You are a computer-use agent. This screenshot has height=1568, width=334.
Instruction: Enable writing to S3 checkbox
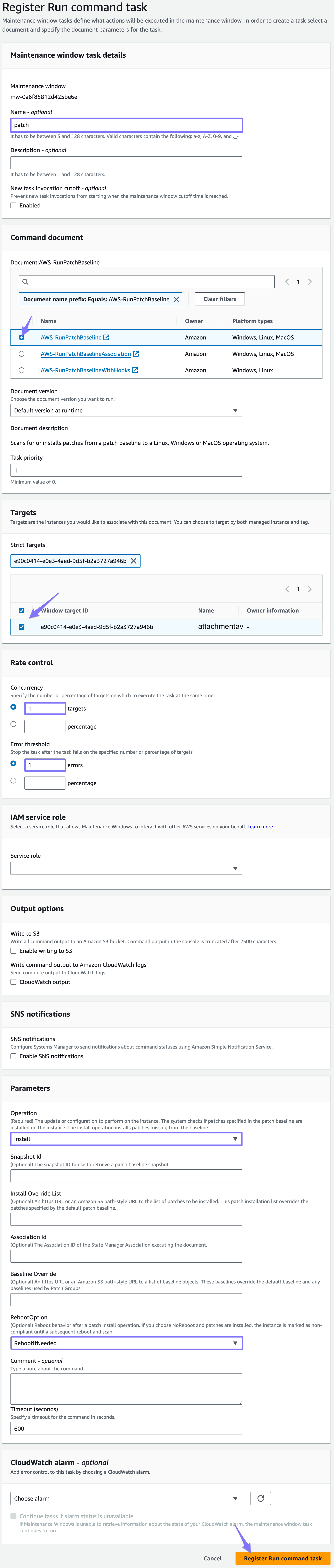coord(13,951)
